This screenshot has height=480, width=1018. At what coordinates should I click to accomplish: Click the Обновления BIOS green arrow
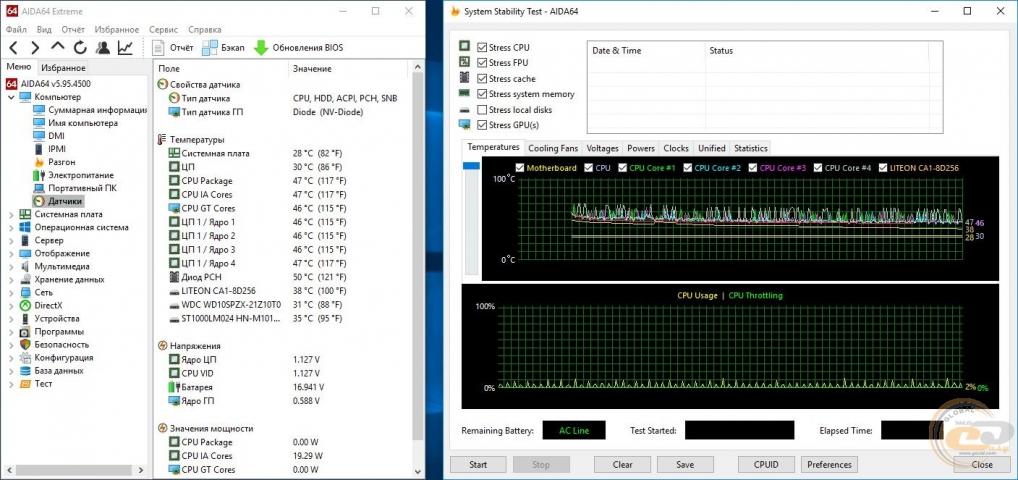pos(261,47)
